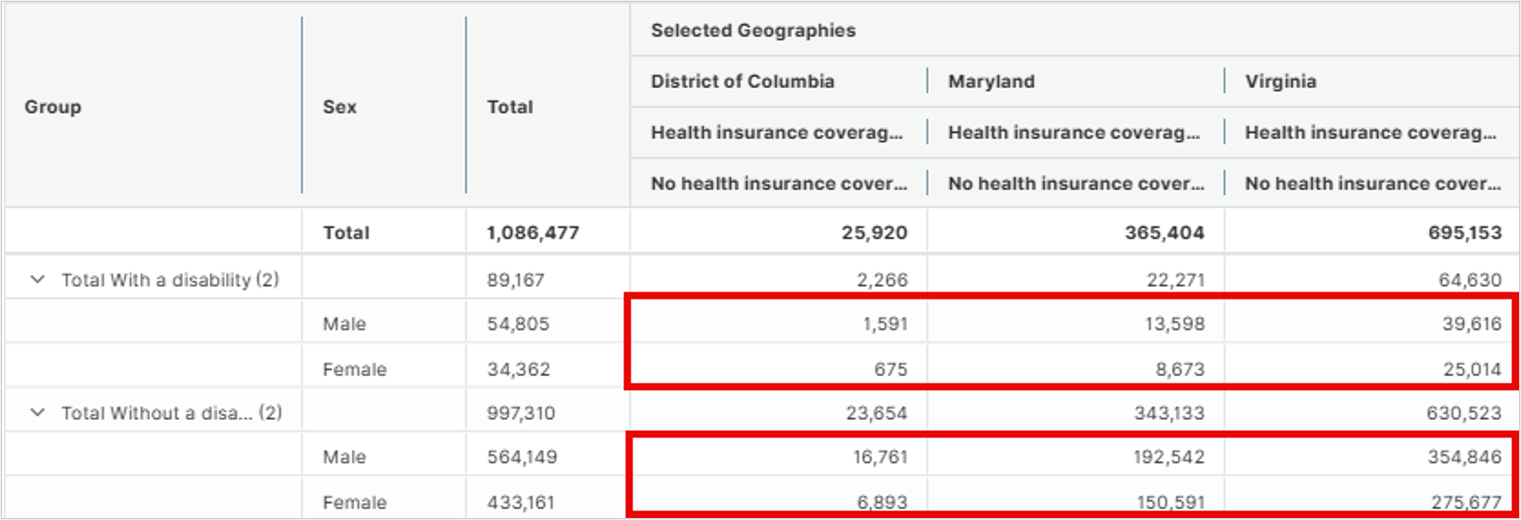This screenshot has height=520, width=1521.
Task: Select Maryland male without disability value 192,542
Action: click(1173, 457)
